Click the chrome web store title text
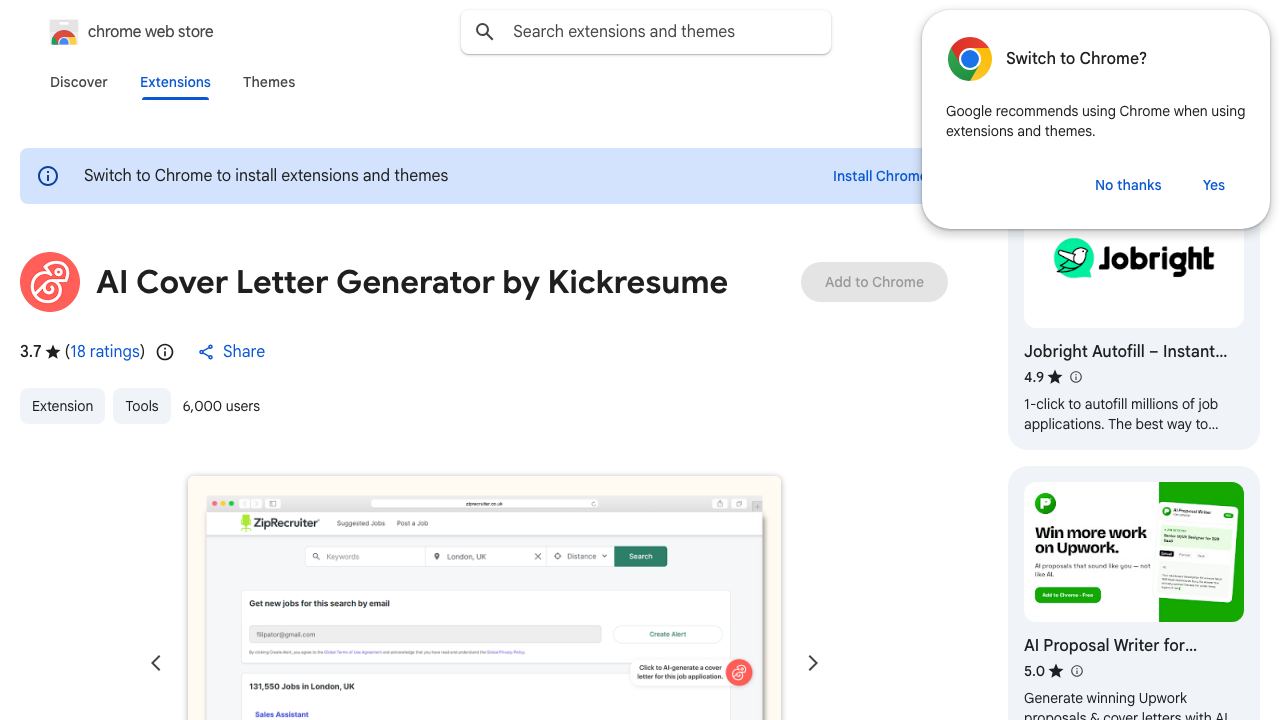This screenshot has height=720, width=1280. coord(151,32)
